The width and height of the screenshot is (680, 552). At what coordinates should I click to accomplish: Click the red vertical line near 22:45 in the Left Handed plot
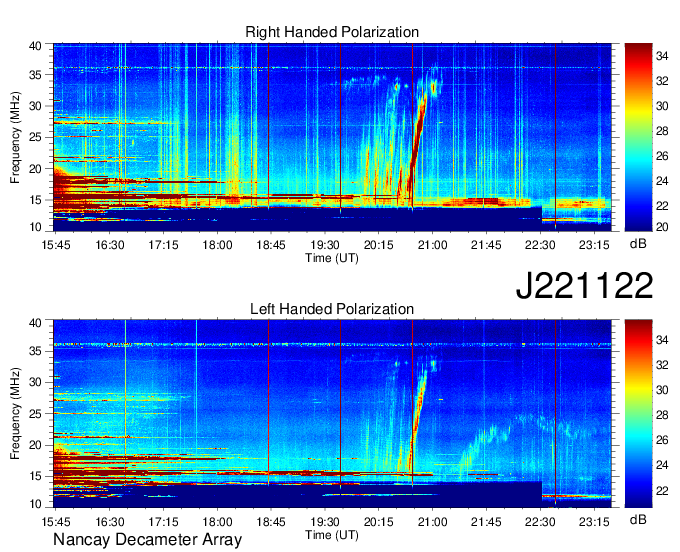(x=556, y=412)
